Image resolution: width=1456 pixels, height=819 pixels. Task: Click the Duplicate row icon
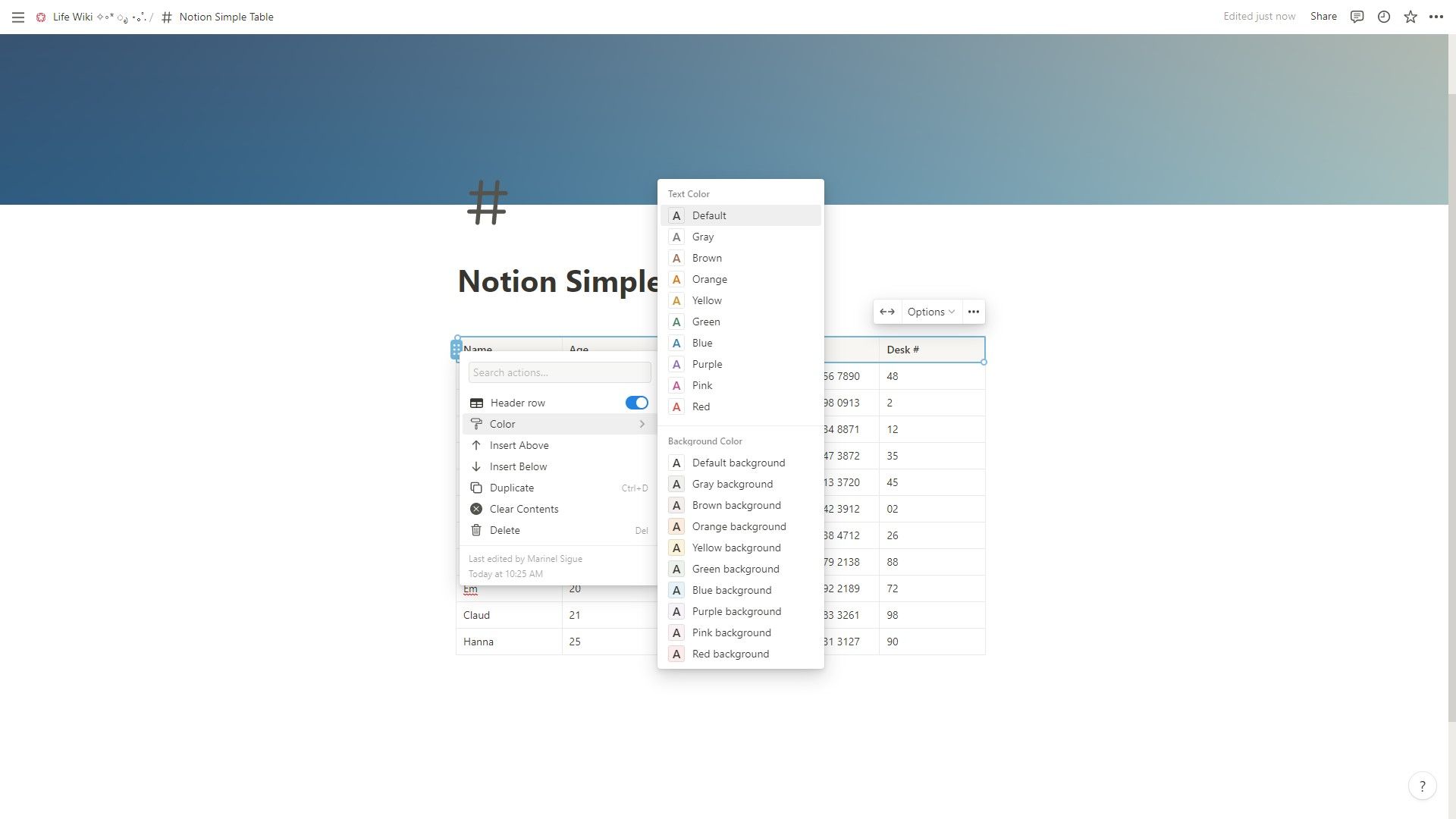pos(476,488)
